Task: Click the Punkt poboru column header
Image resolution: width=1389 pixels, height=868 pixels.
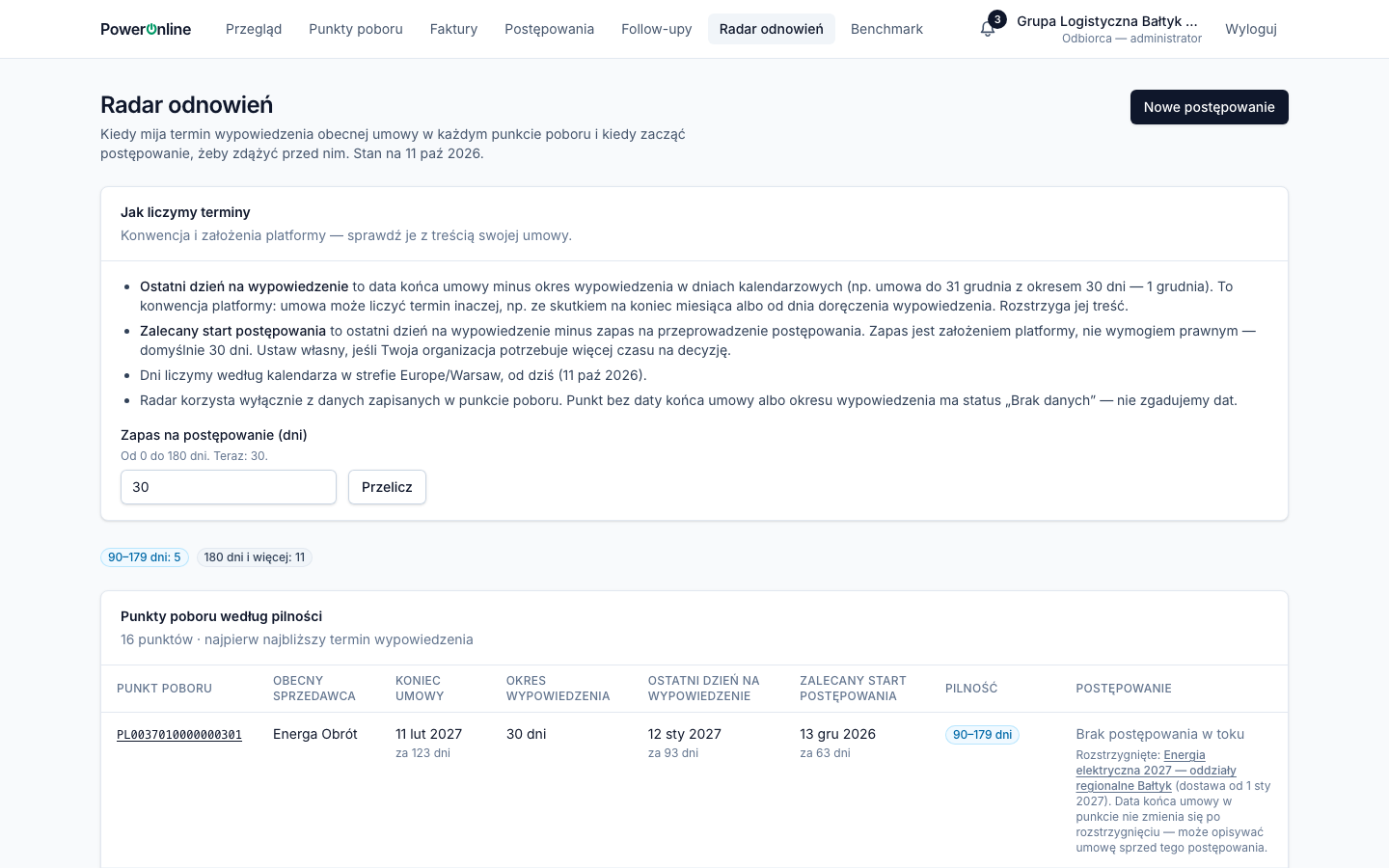Action: 164,689
